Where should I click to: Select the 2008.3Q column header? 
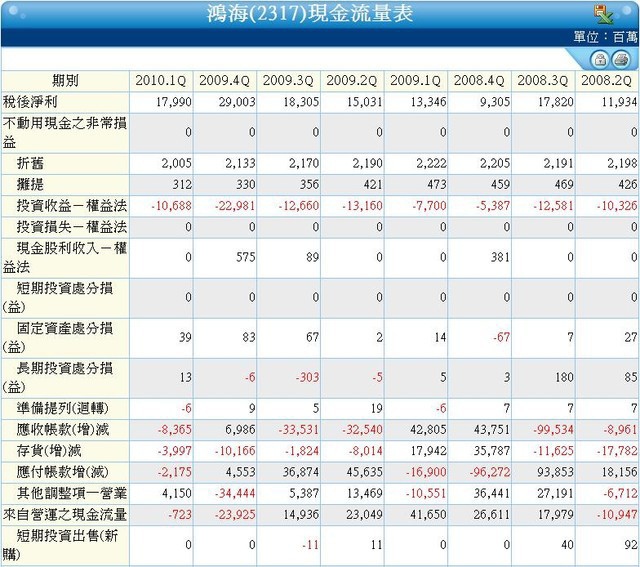(x=543, y=81)
